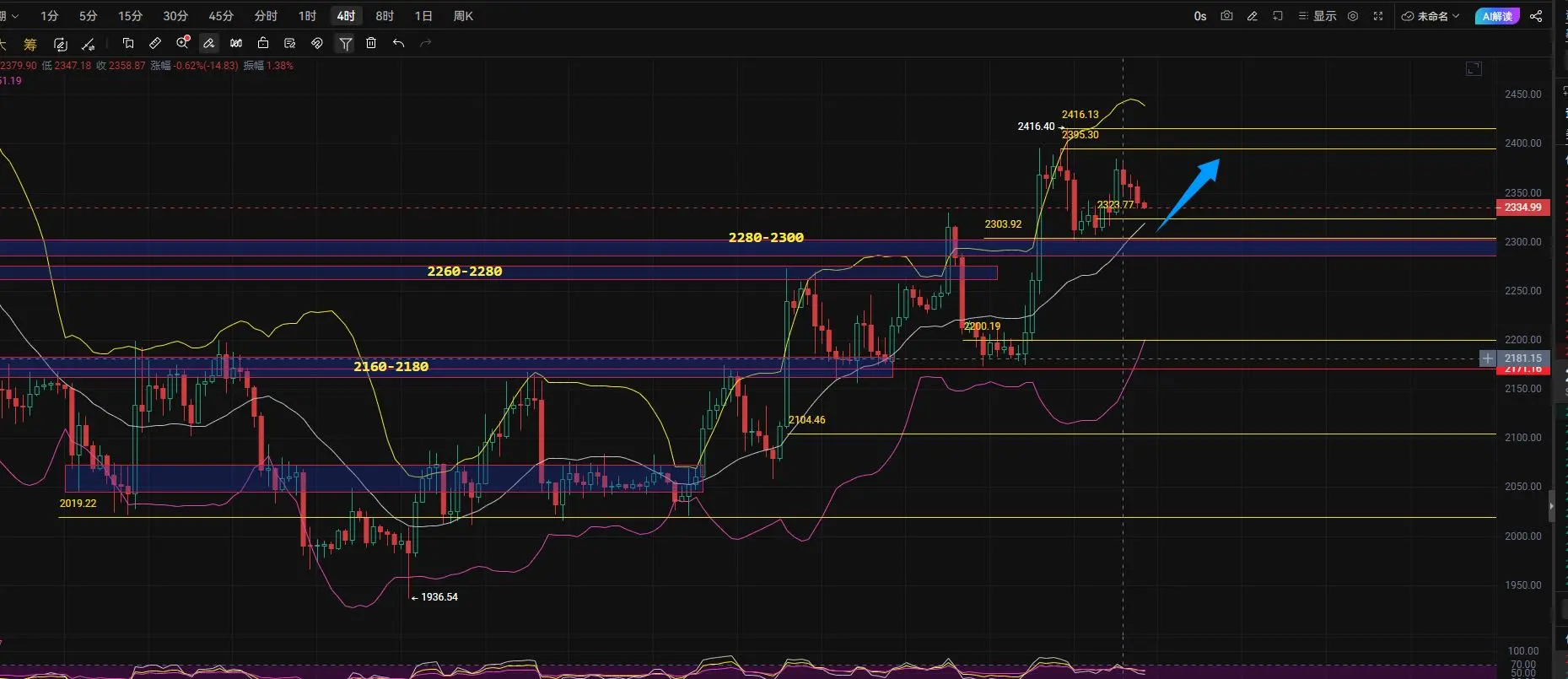Switch to the 1时 timeframe
Viewport: 1568px width, 679px height.
point(307,16)
